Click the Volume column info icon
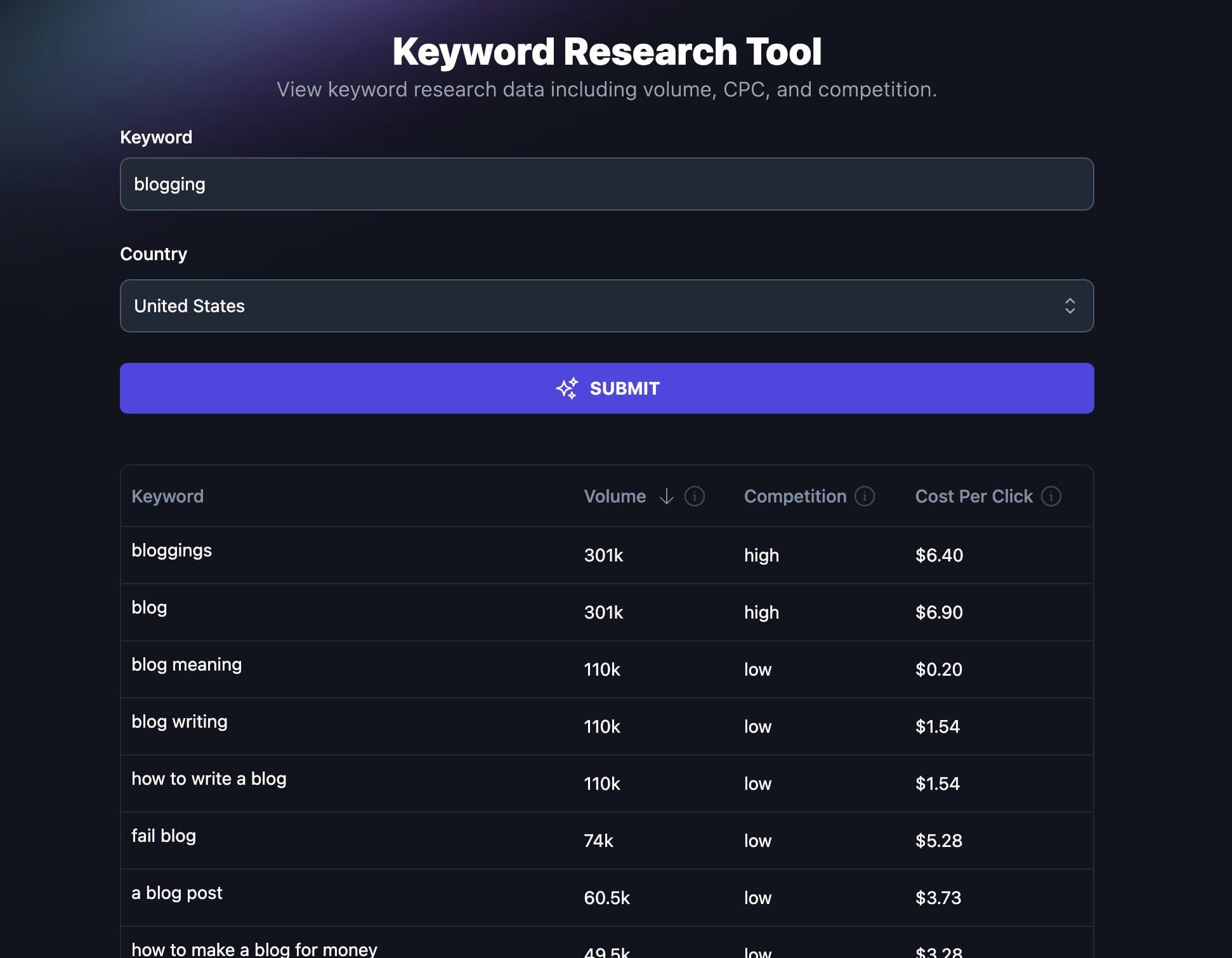The image size is (1232, 958). click(x=695, y=496)
